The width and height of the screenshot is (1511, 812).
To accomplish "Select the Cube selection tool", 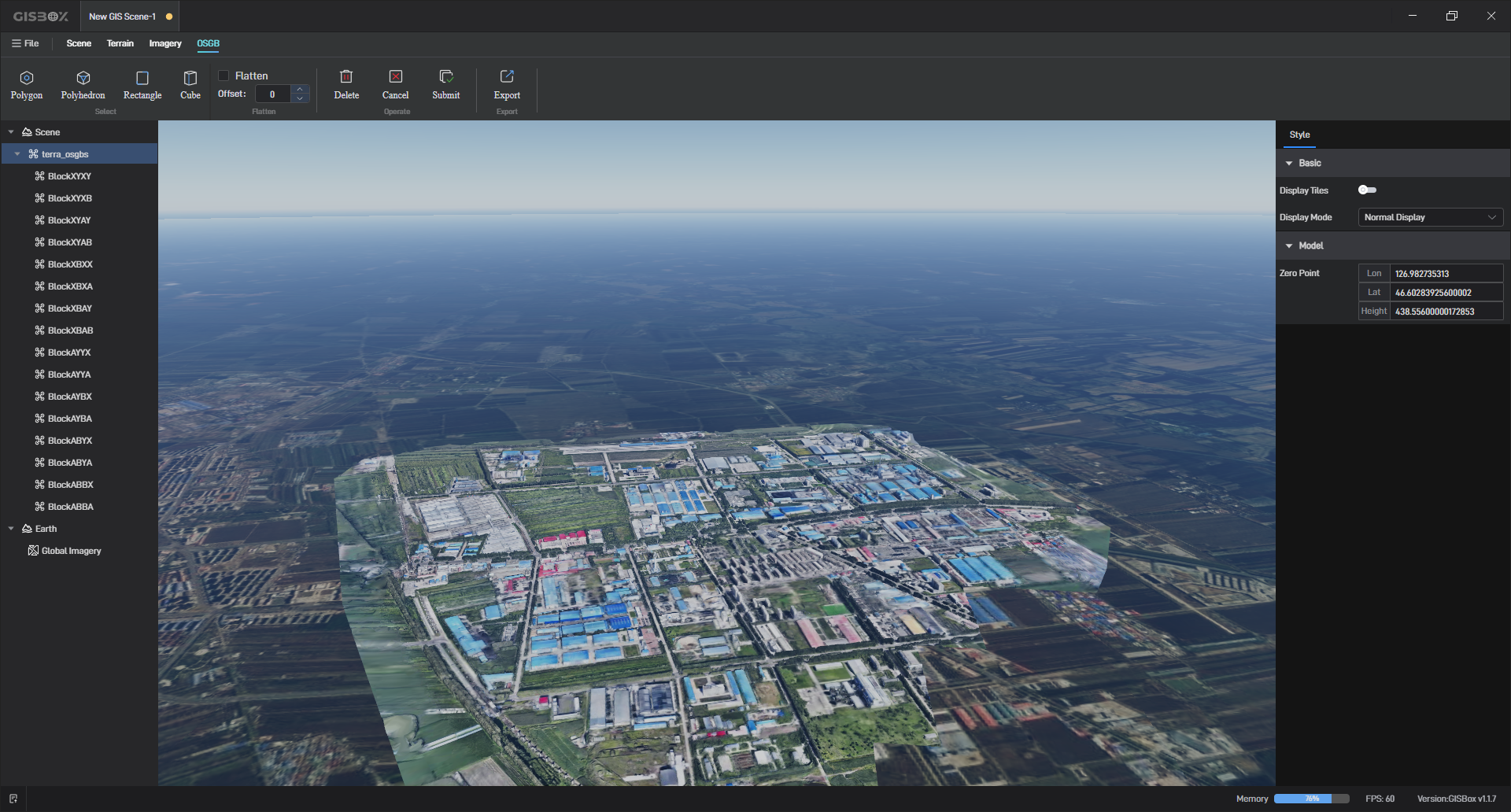I will [x=190, y=85].
